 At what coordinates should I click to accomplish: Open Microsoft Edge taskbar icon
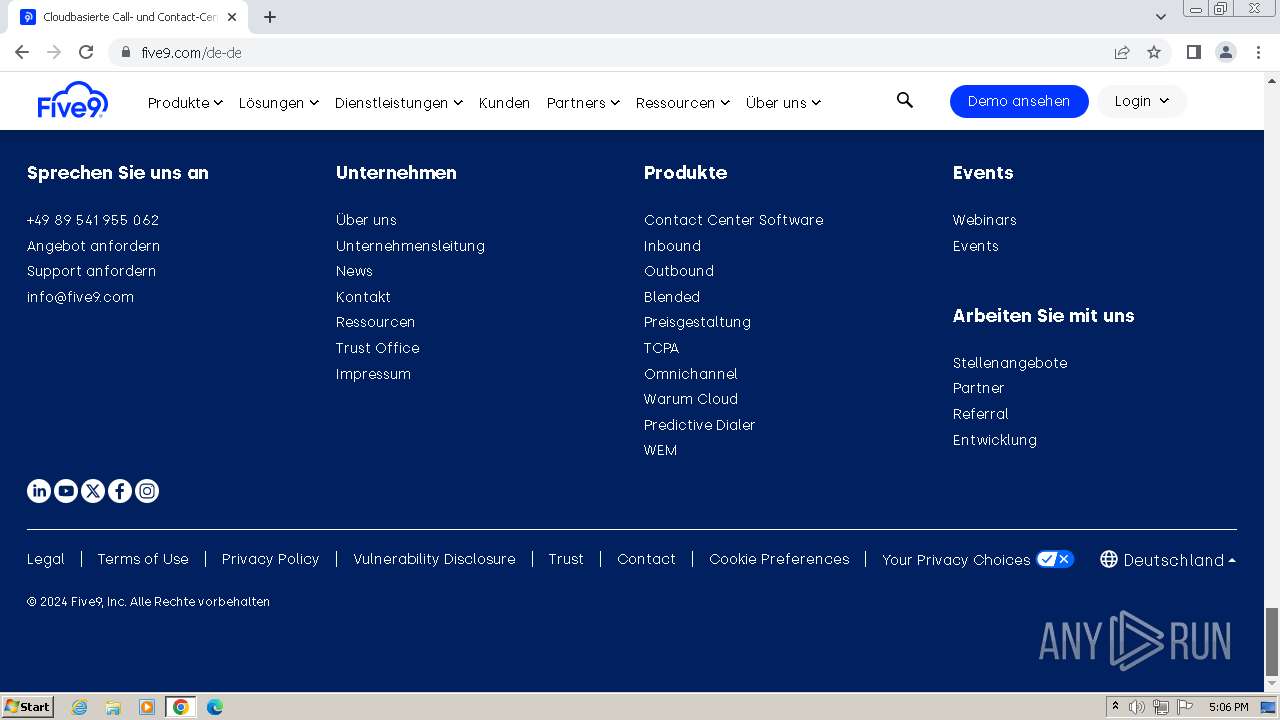click(214, 707)
